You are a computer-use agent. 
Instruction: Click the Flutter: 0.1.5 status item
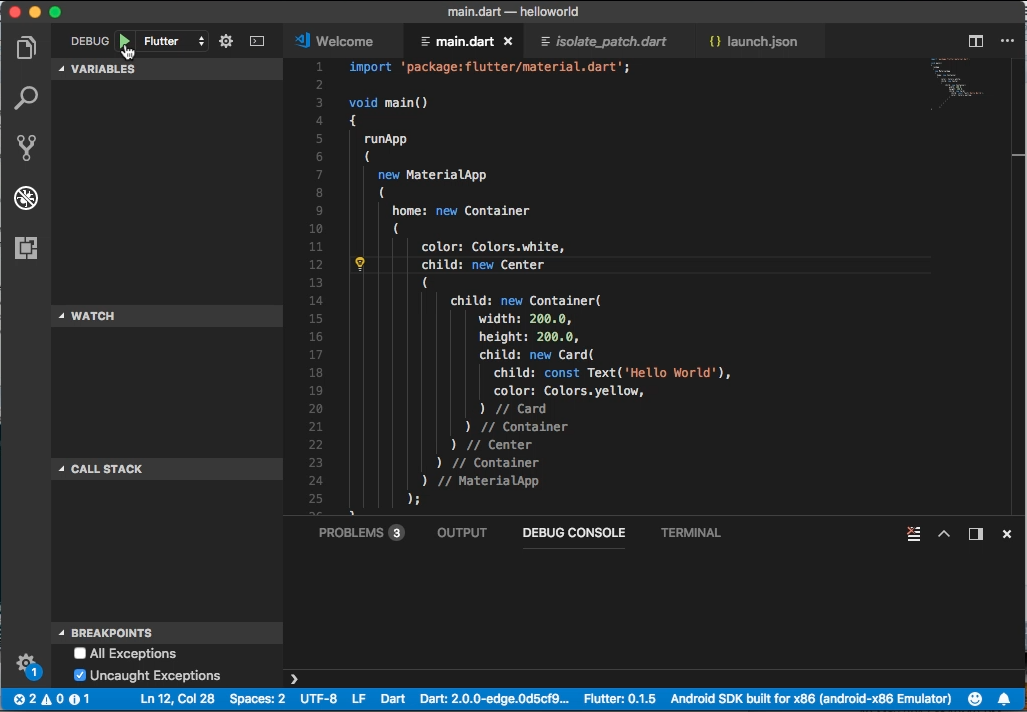click(x=620, y=699)
